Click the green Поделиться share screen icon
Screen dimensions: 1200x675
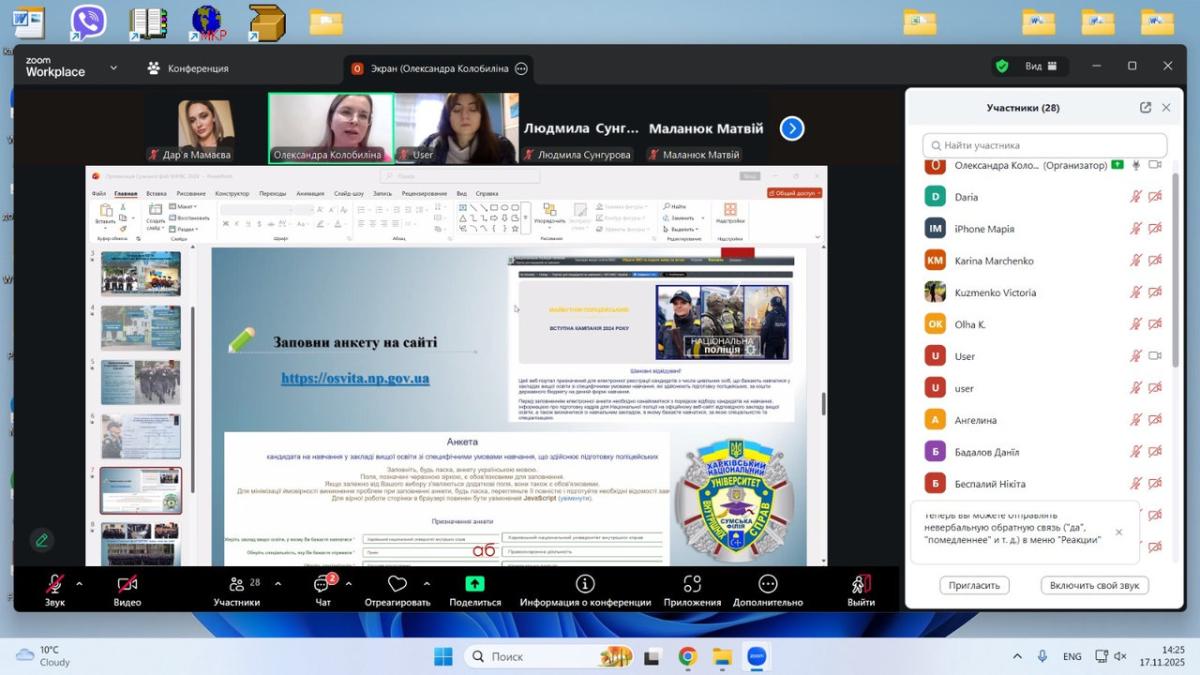[475, 584]
